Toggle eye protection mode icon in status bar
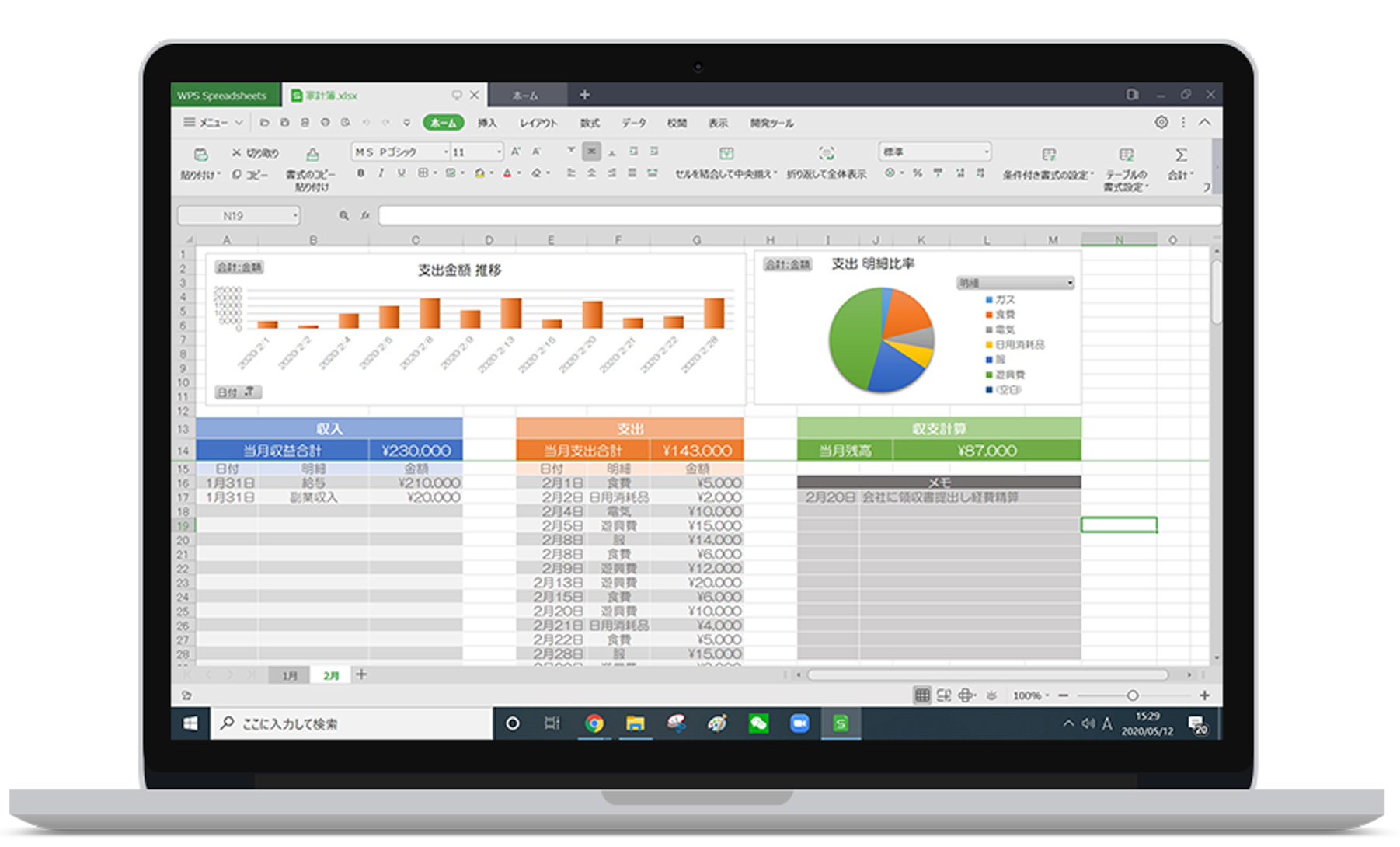Viewport: 1400px width, 847px height. point(991,695)
